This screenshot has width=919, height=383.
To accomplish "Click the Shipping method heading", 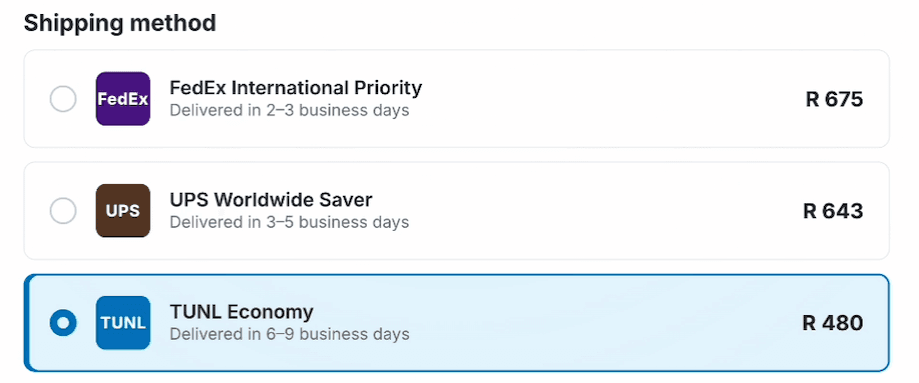I will [120, 23].
